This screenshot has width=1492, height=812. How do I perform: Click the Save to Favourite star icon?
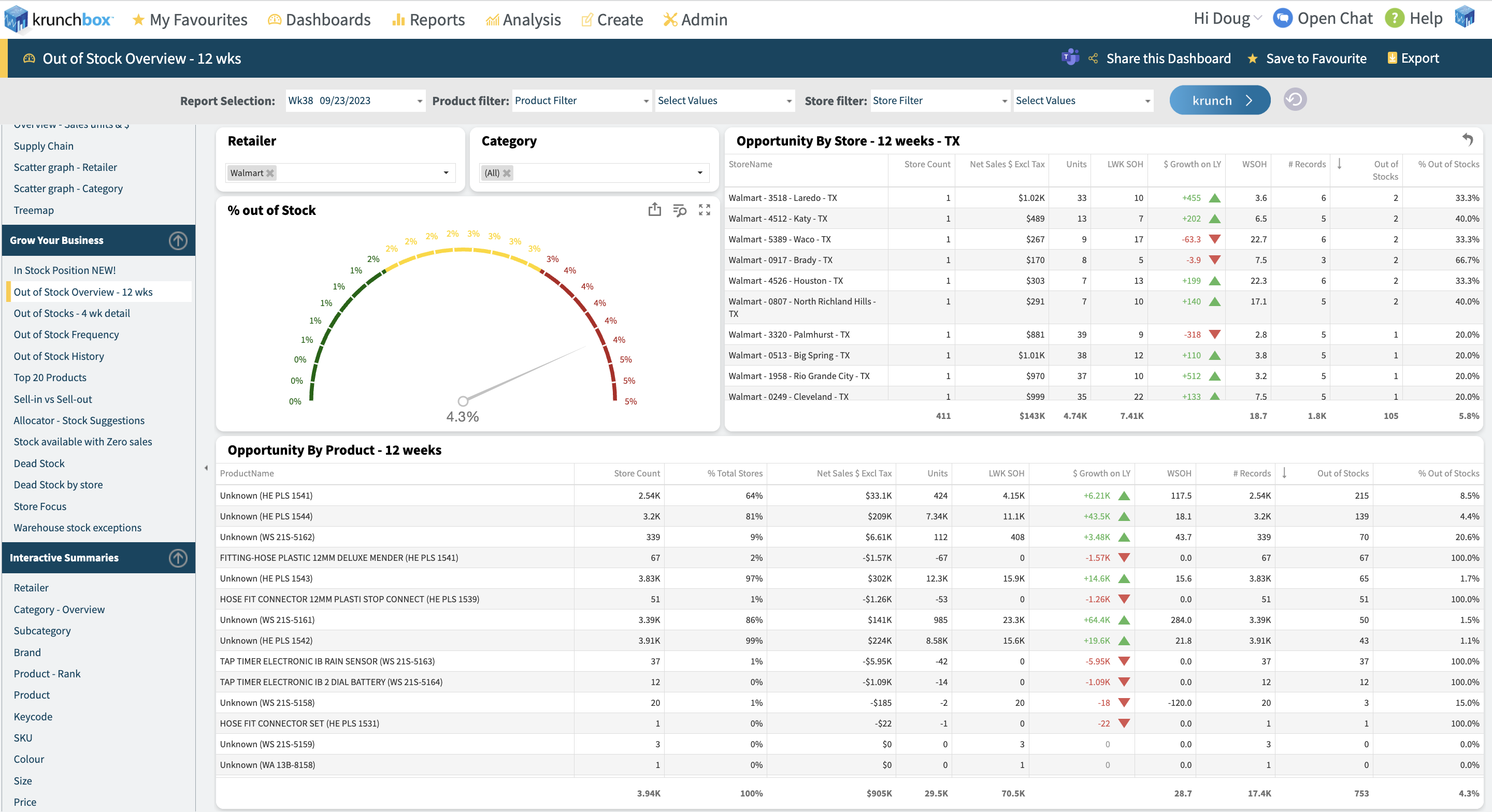pyautogui.click(x=1252, y=59)
